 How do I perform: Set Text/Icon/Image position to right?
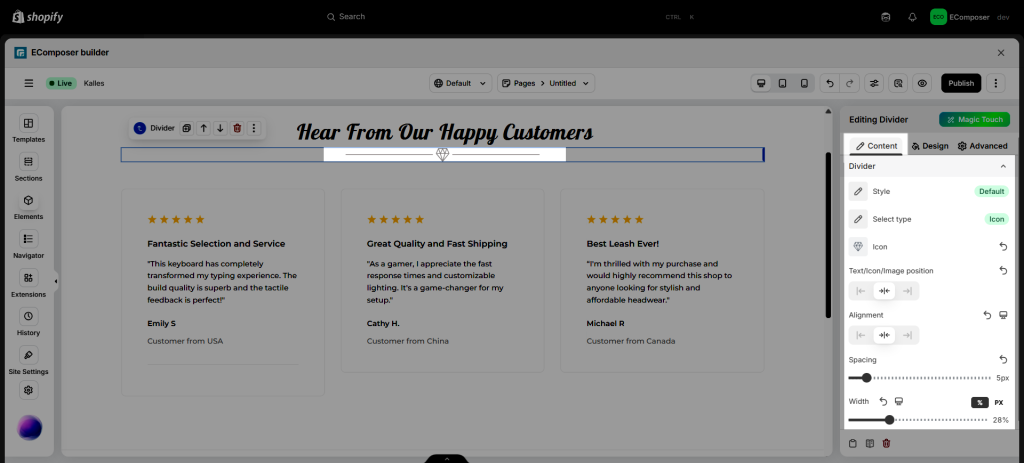click(x=907, y=291)
